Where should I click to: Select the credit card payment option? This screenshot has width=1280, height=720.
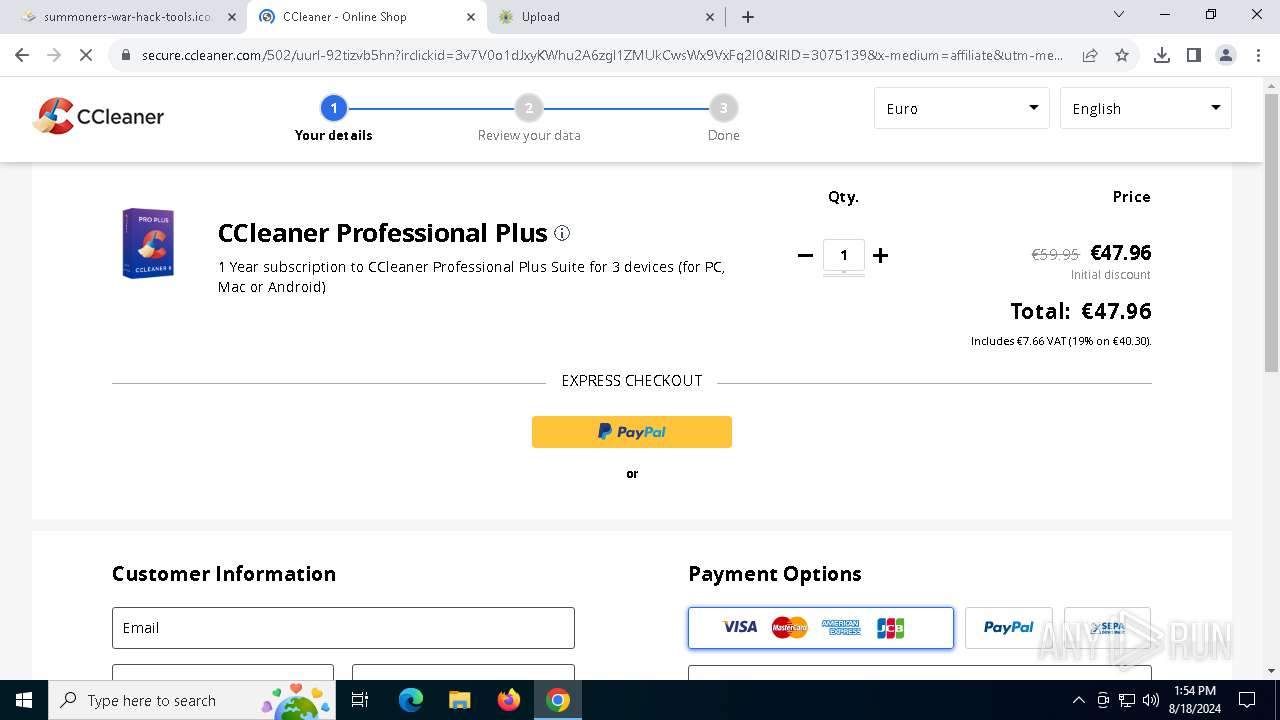(x=821, y=628)
